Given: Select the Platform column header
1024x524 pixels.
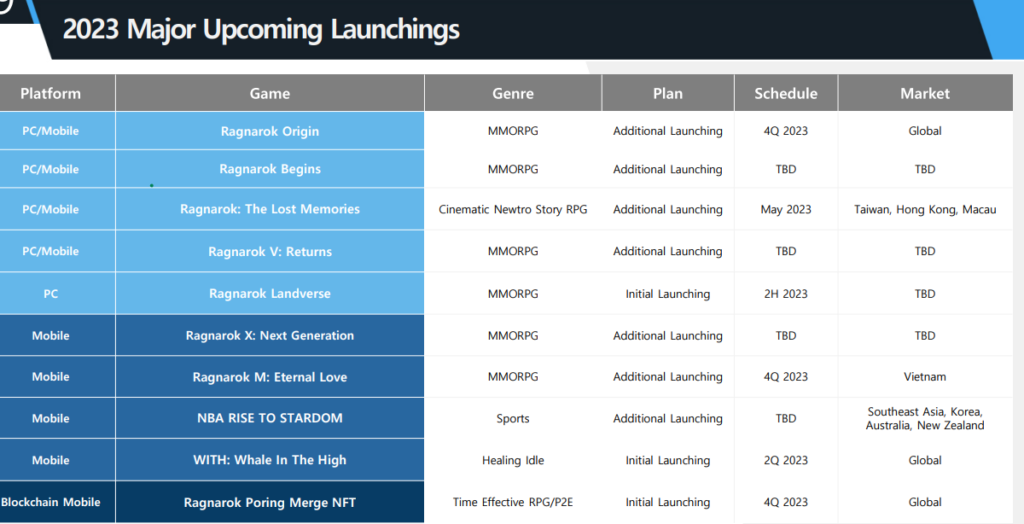Looking at the screenshot, I should tap(51, 93).
